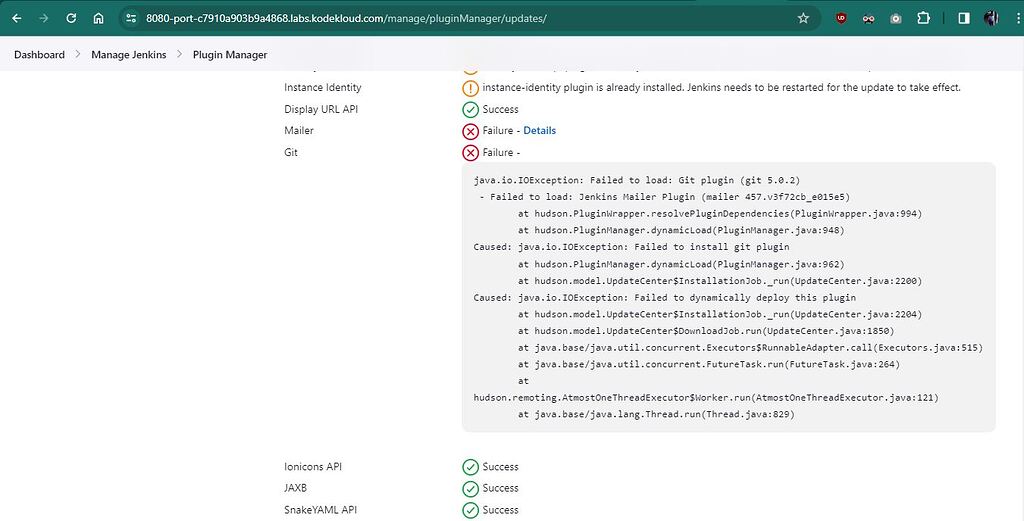The width and height of the screenshot is (1024, 521).
Task: Open the browser profile avatar
Action: (x=991, y=18)
